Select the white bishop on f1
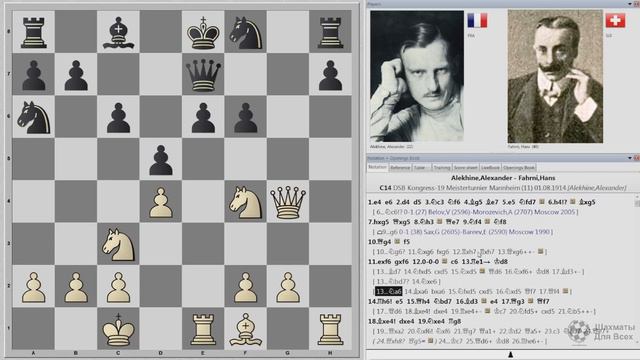Screen dimensions: 640x360 [x=245, y=329]
